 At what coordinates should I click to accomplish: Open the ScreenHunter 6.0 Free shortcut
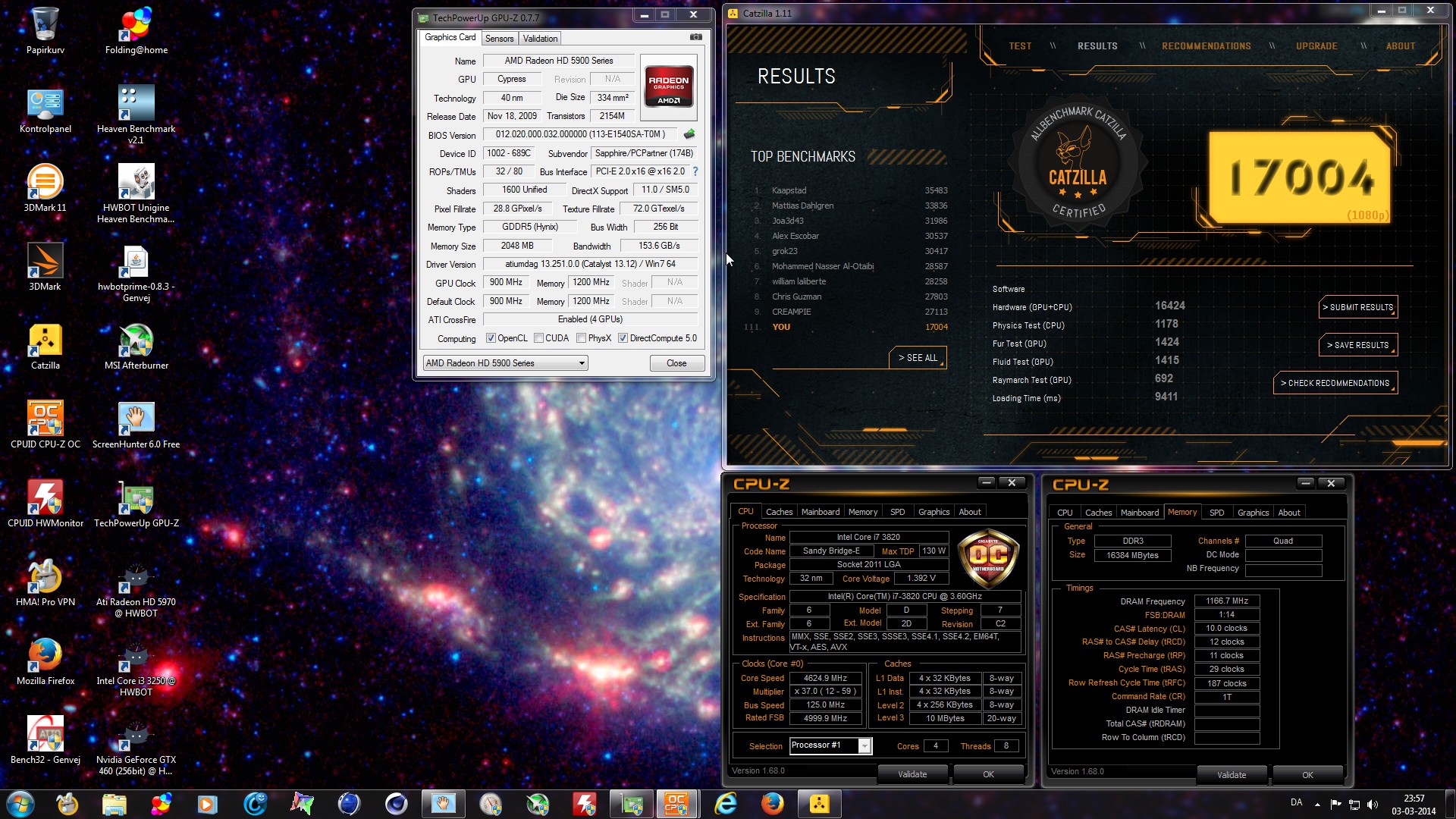(136, 425)
